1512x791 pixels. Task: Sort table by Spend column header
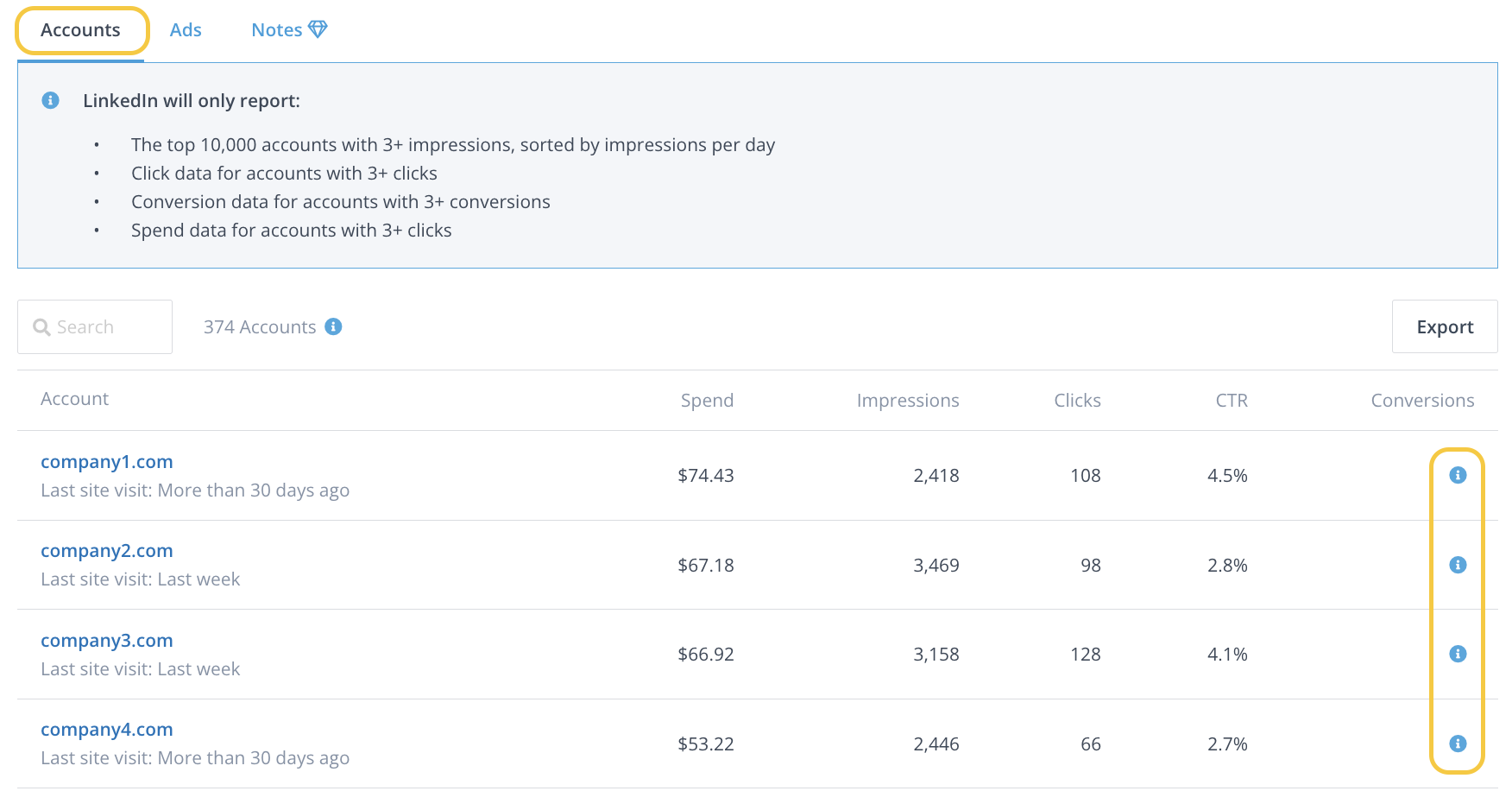pyautogui.click(x=707, y=401)
